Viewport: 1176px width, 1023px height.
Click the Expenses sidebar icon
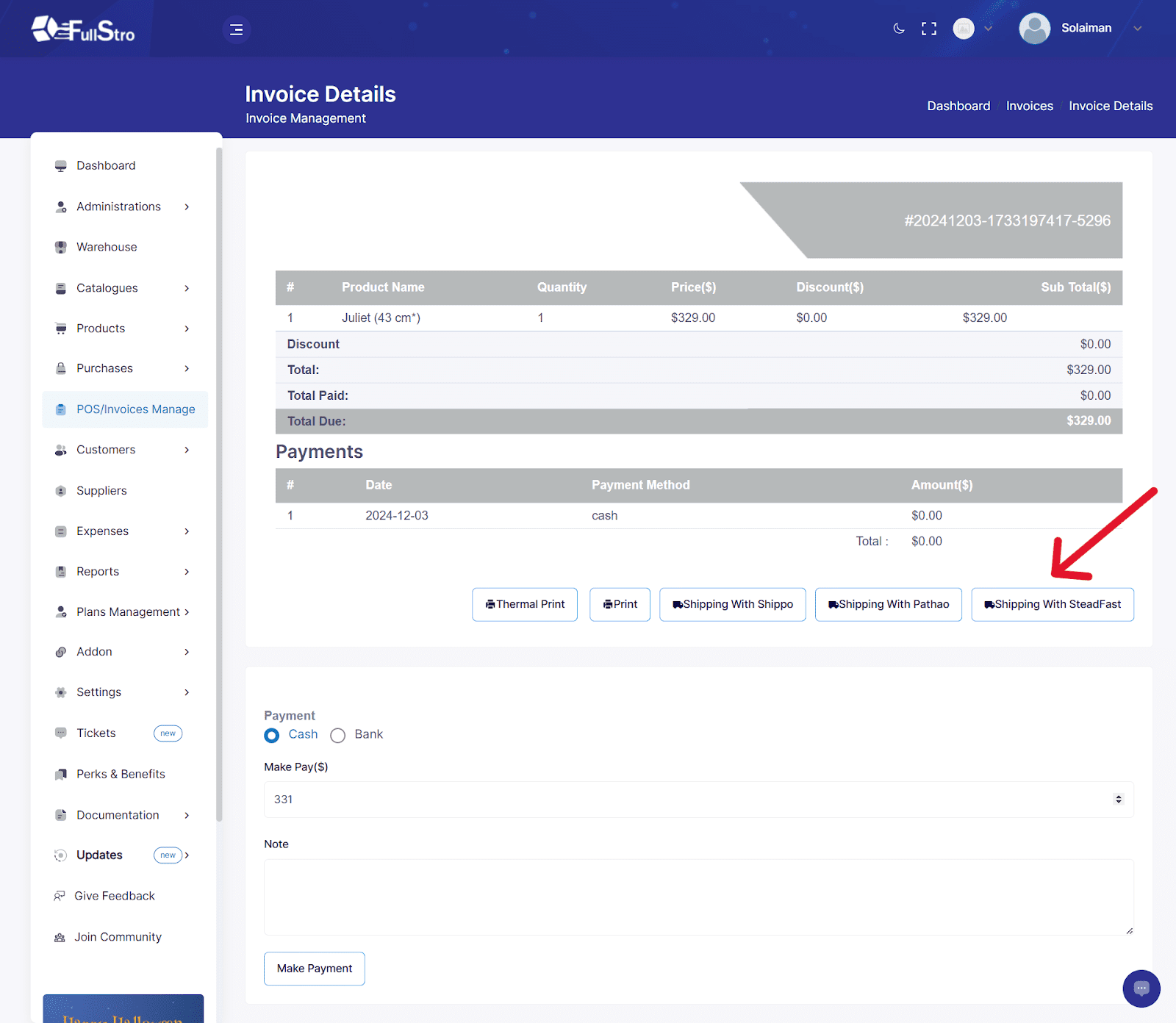(61, 531)
